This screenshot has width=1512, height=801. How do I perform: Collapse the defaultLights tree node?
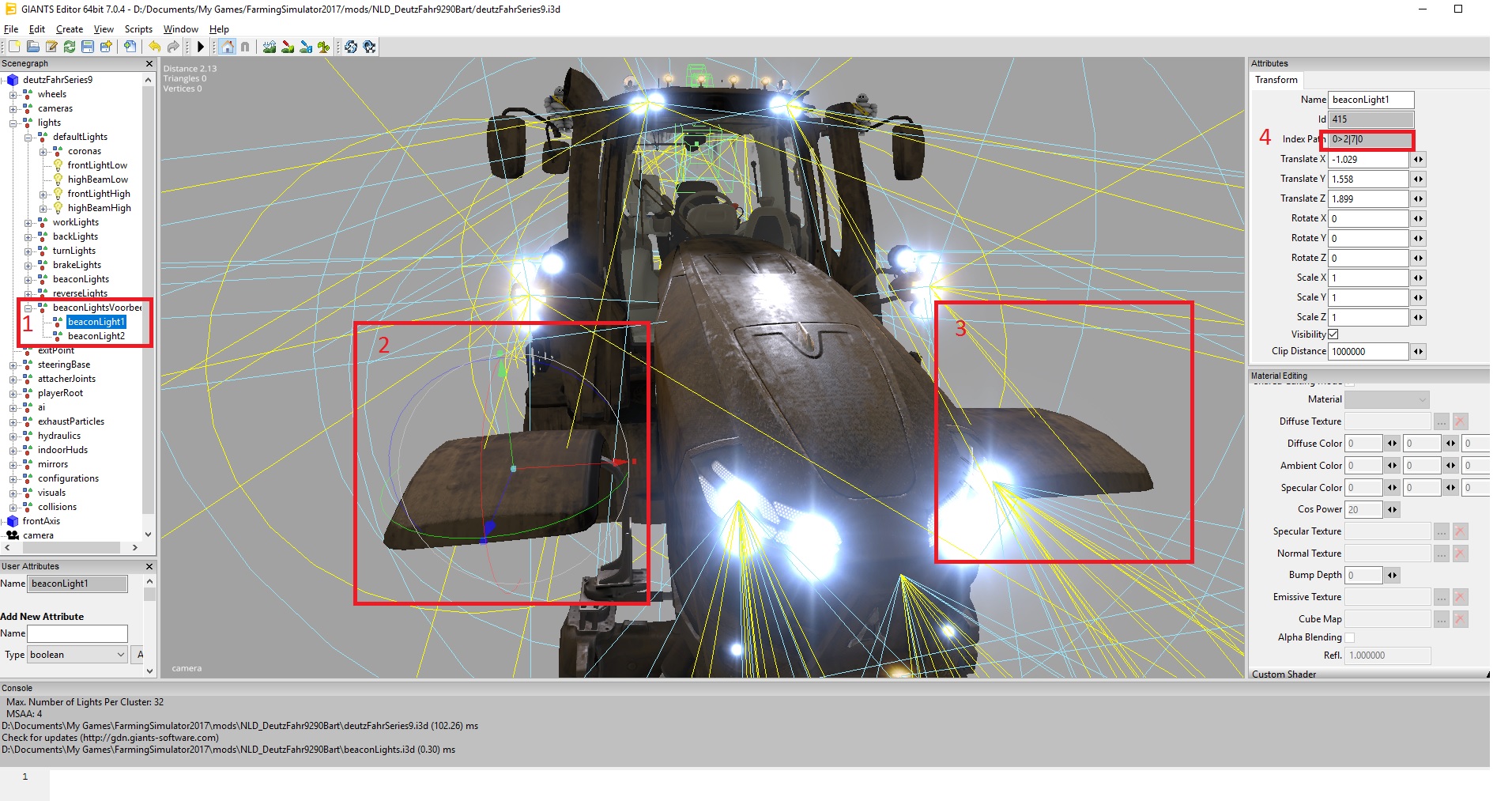point(28,137)
